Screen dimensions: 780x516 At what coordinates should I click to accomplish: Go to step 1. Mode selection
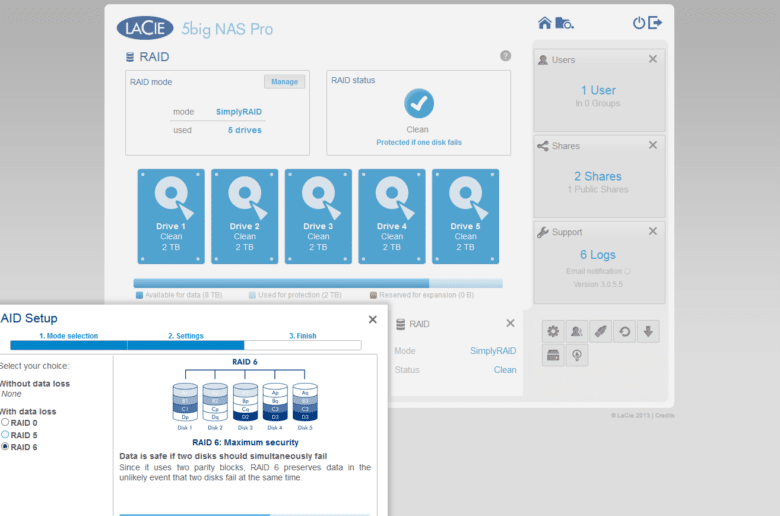69,336
